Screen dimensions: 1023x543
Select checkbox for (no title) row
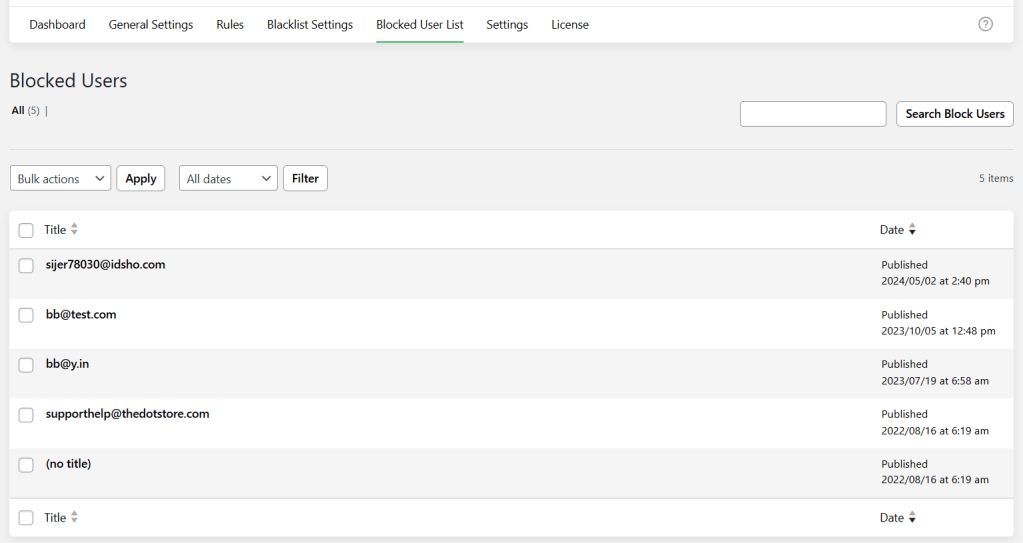[26, 465]
